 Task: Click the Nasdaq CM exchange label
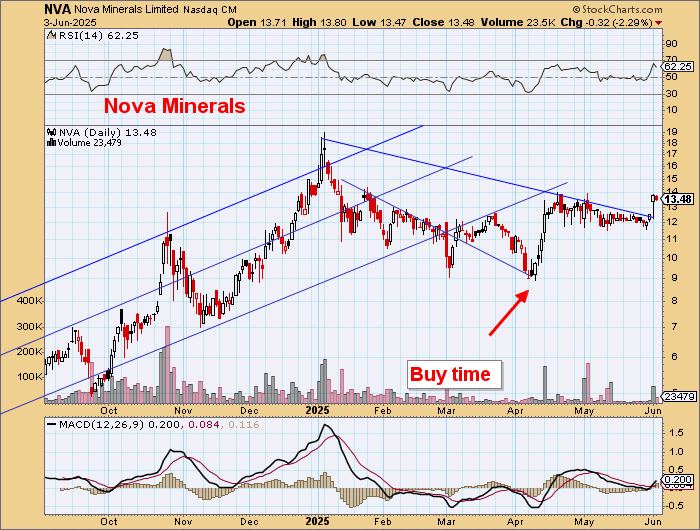coord(210,9)
